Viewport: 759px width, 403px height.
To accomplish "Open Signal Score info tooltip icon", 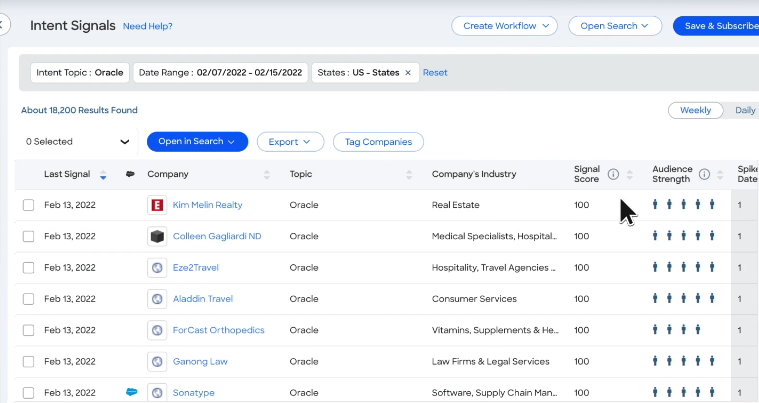I will pos(613,174).
